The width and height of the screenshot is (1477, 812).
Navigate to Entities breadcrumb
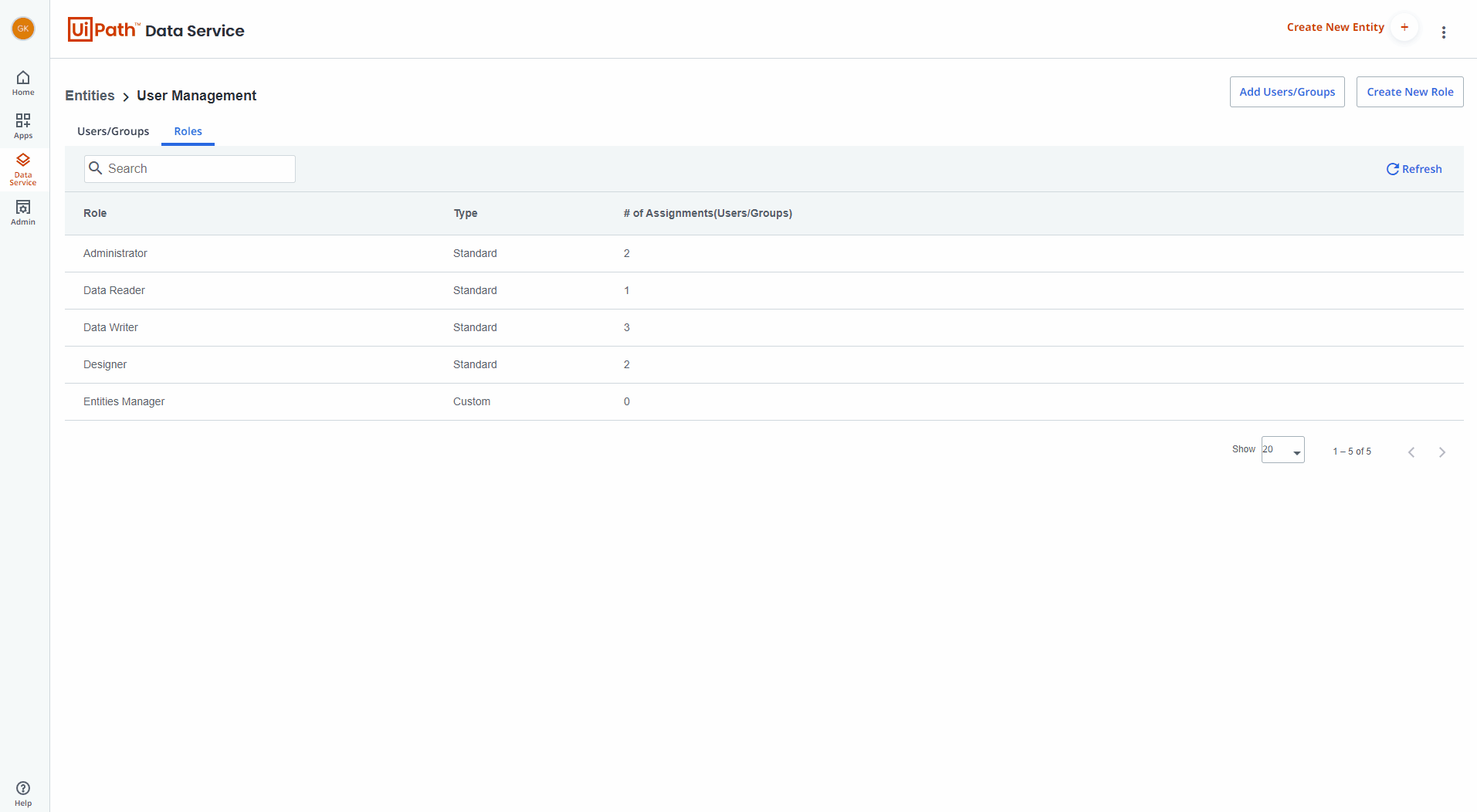pos(90,96)
